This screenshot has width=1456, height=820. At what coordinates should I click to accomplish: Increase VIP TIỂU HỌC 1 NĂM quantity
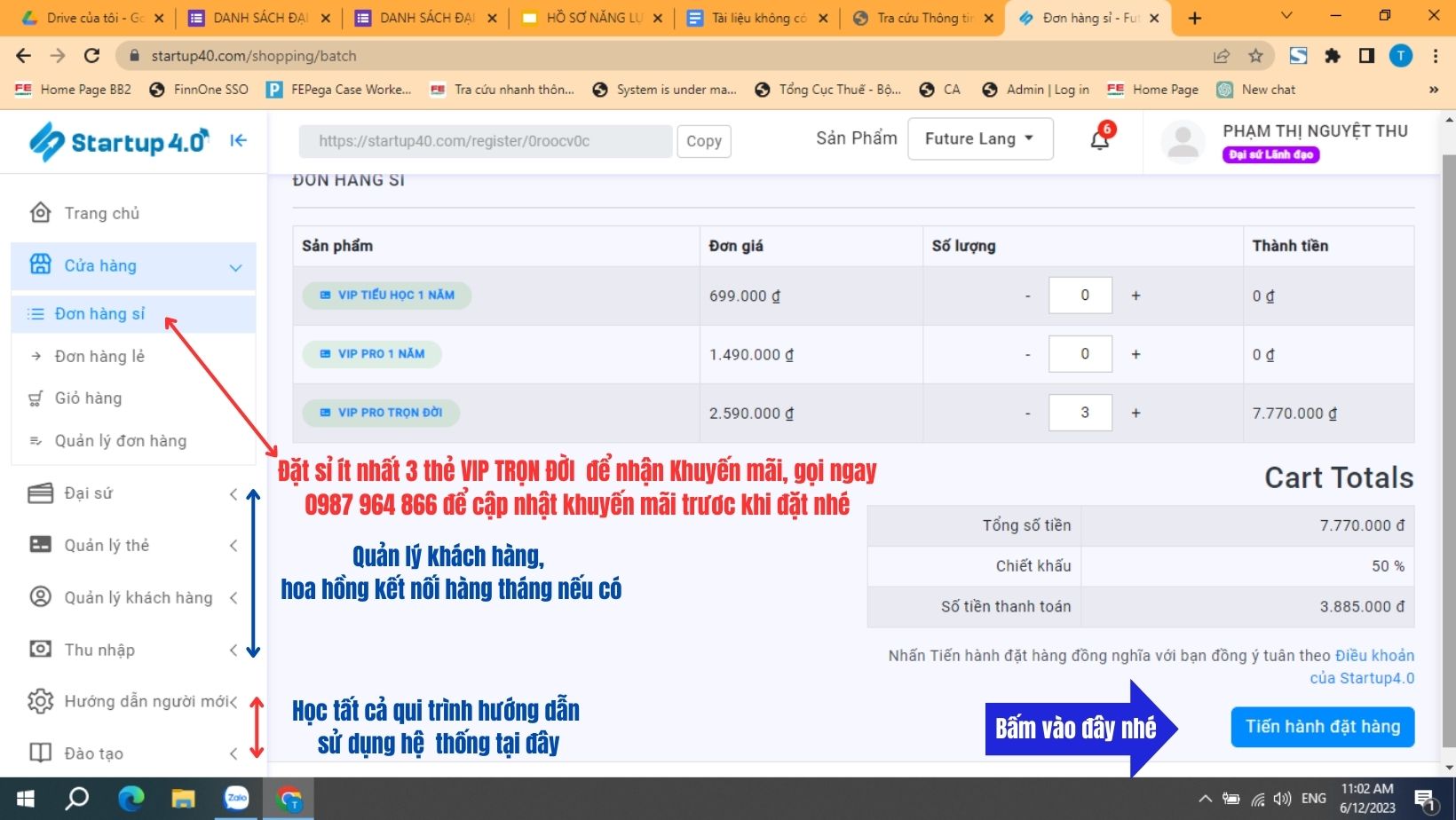coord(1136,296)
